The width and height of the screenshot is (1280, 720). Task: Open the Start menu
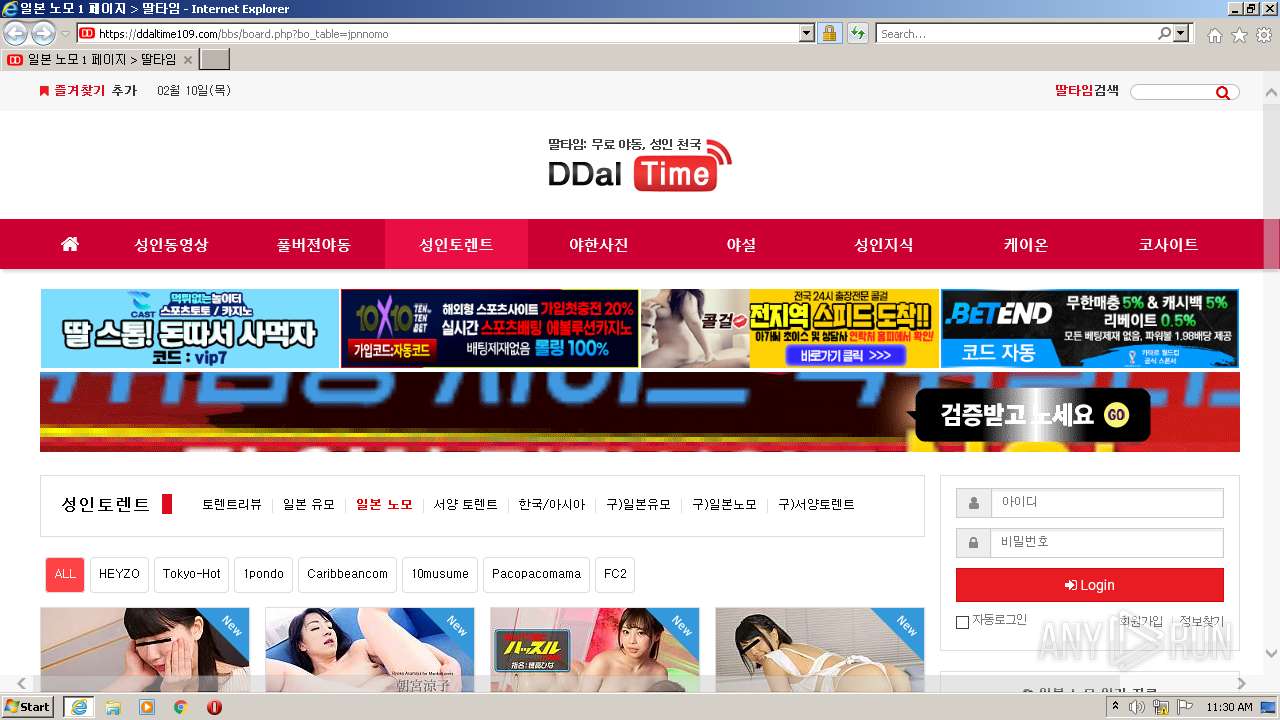[x=27, y=706]
